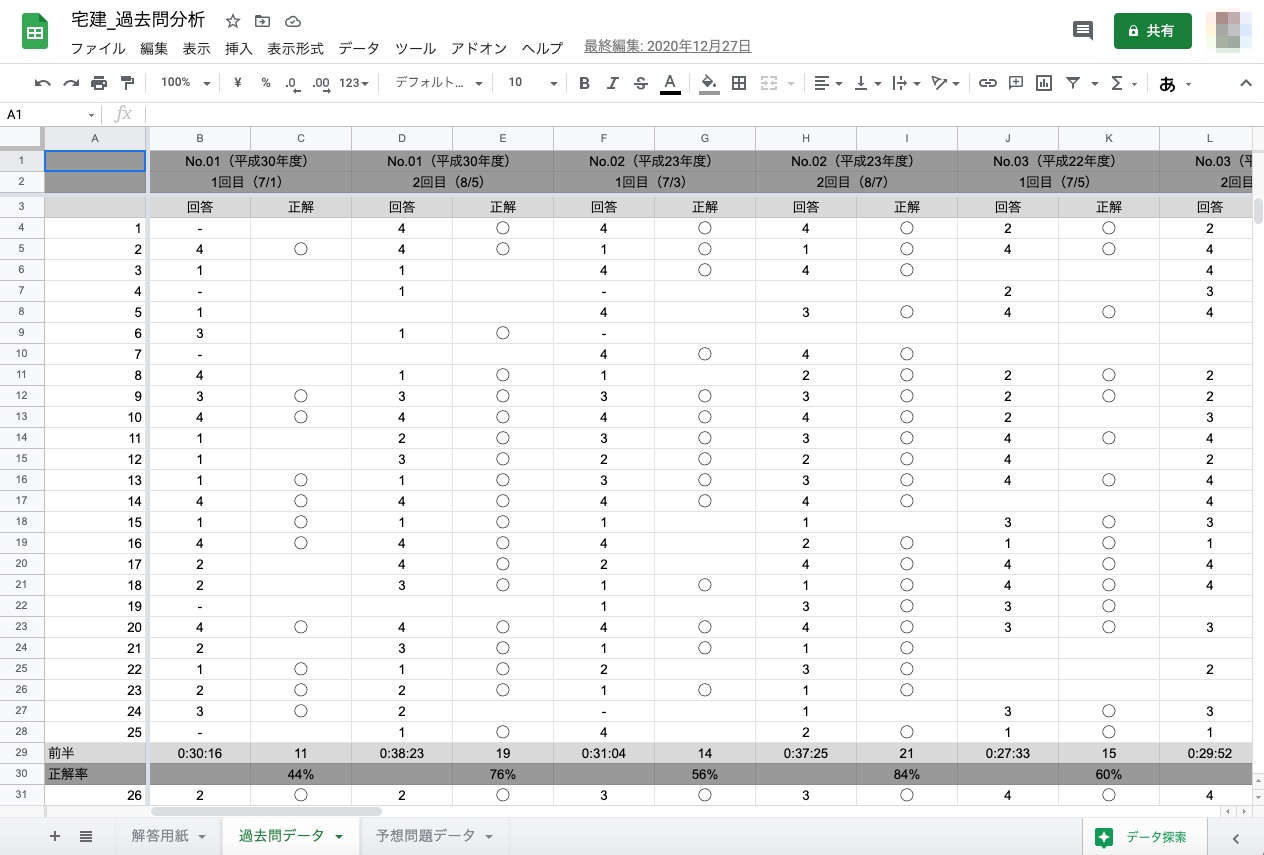This screenshot has height=855, width=1264.
Task: Click the Sheets home logo
Action: (x=35, y=32)
